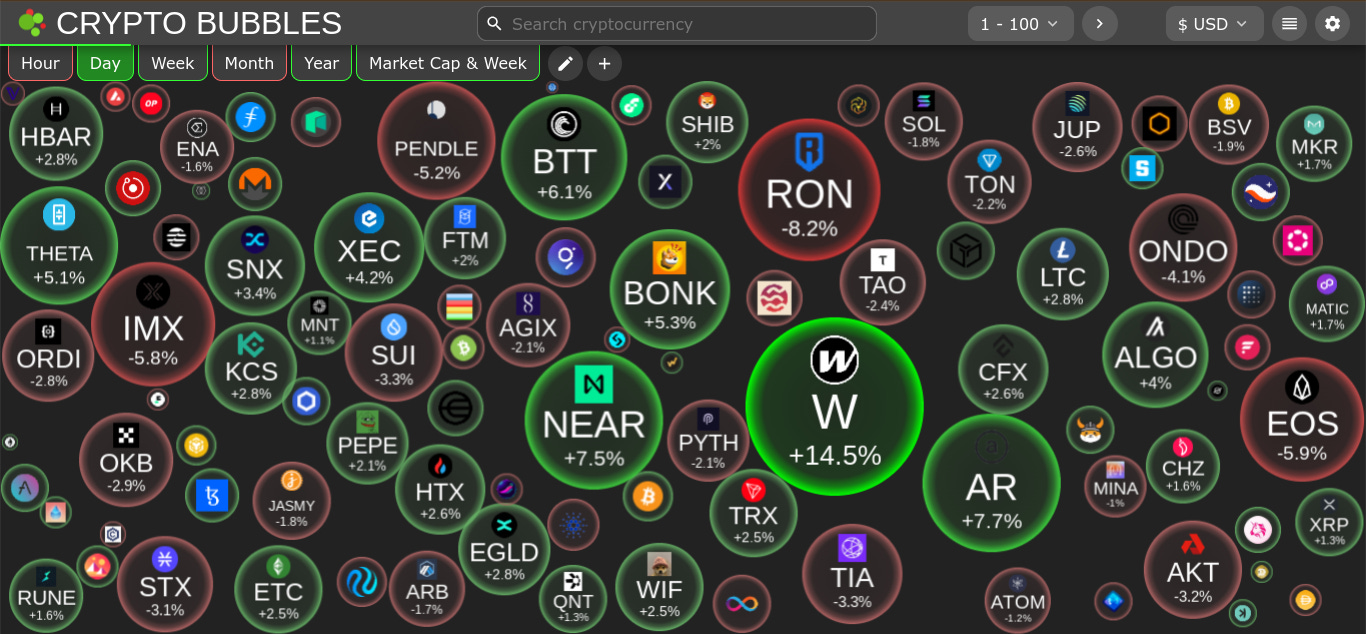Click the BONK dog icon
The width and height of the screenshot is (1366, 634).
point(669,257)
